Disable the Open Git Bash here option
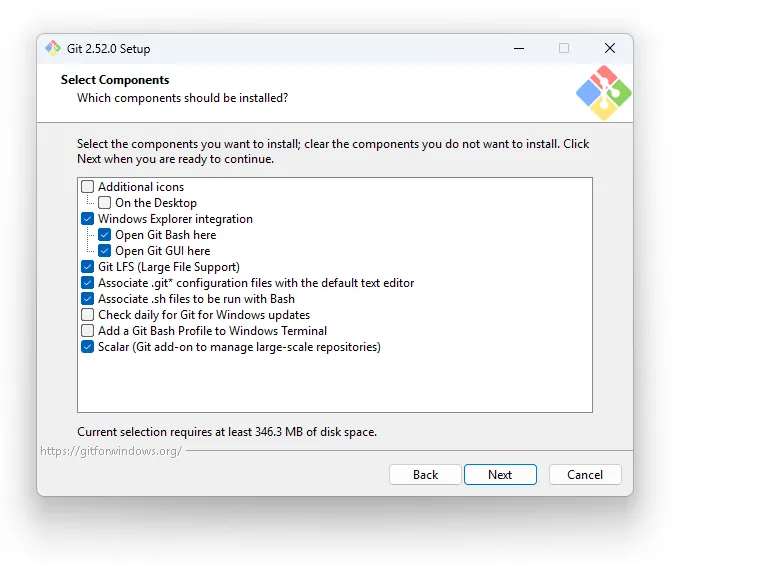This screenshot has width=763, height=564. [x=105, y=235]
